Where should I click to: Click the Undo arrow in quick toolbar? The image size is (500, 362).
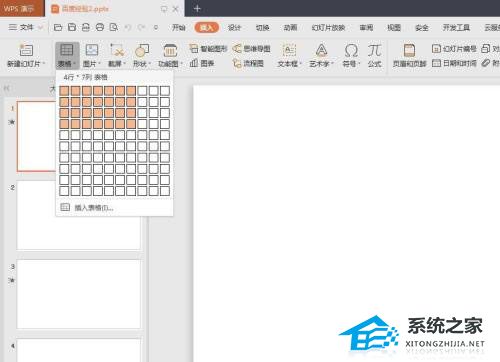tap(128, 27)
